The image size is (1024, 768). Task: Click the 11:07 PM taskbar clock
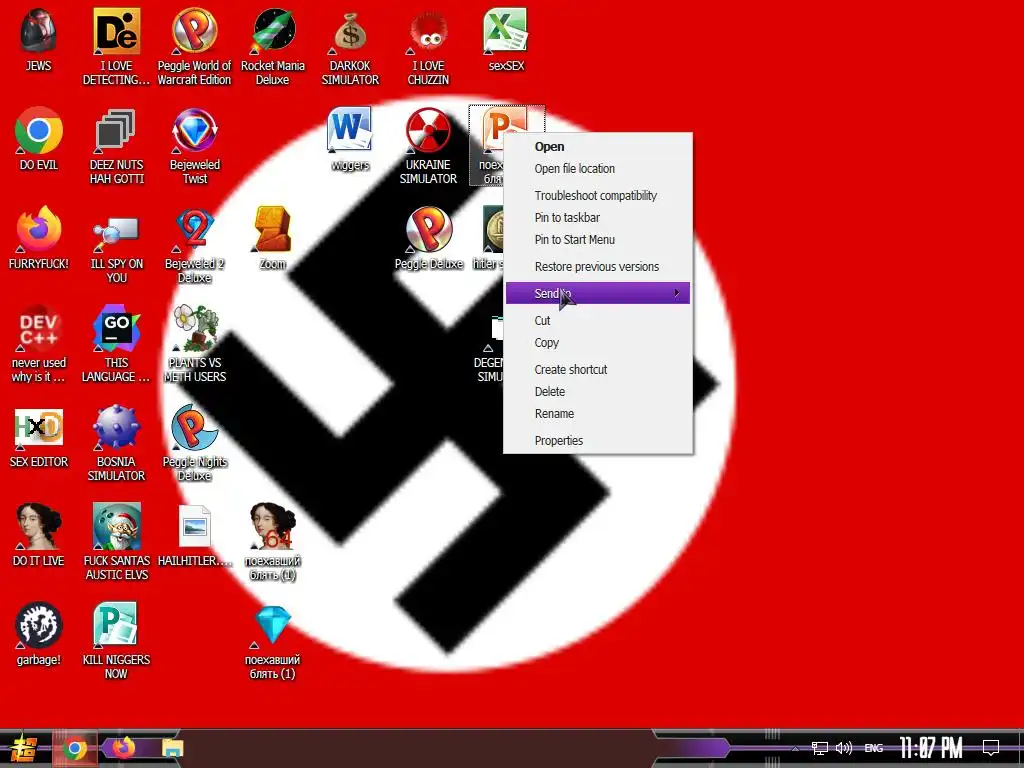click(x=931, y=748)
